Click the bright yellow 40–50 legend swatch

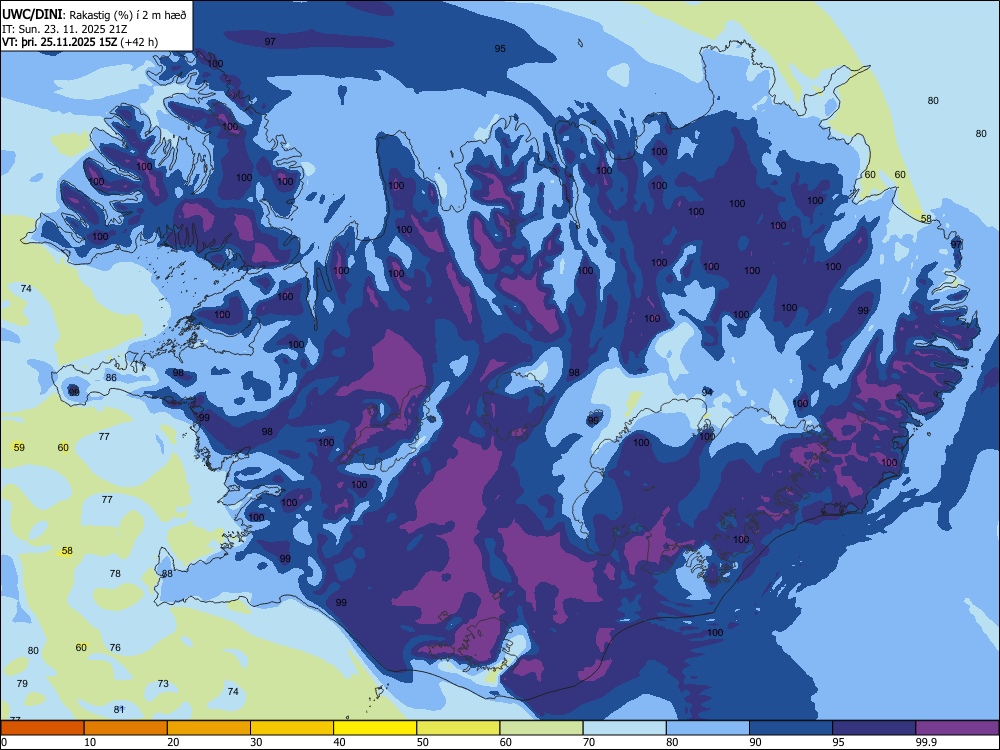click(x=375, y=728)
